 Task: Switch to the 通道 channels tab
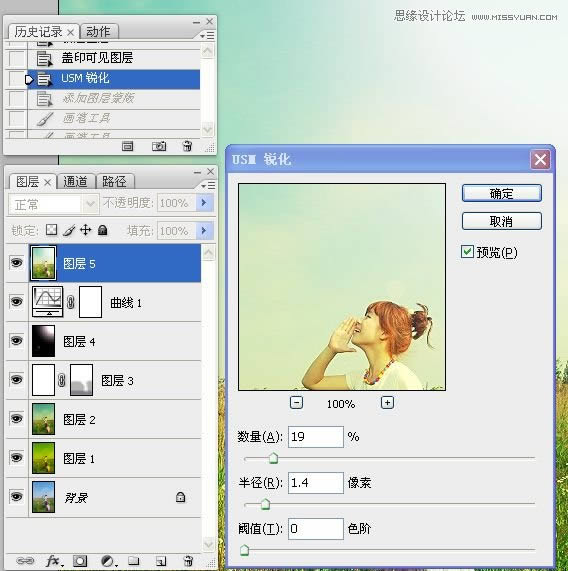[x=75, y=181]
